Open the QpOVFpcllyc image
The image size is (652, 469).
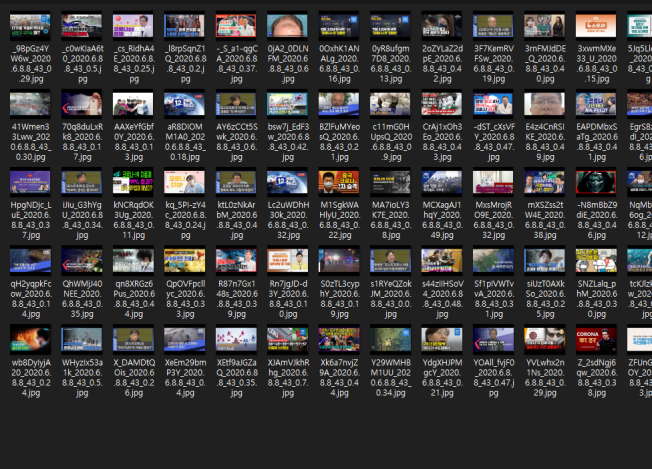tap(184, 260)
